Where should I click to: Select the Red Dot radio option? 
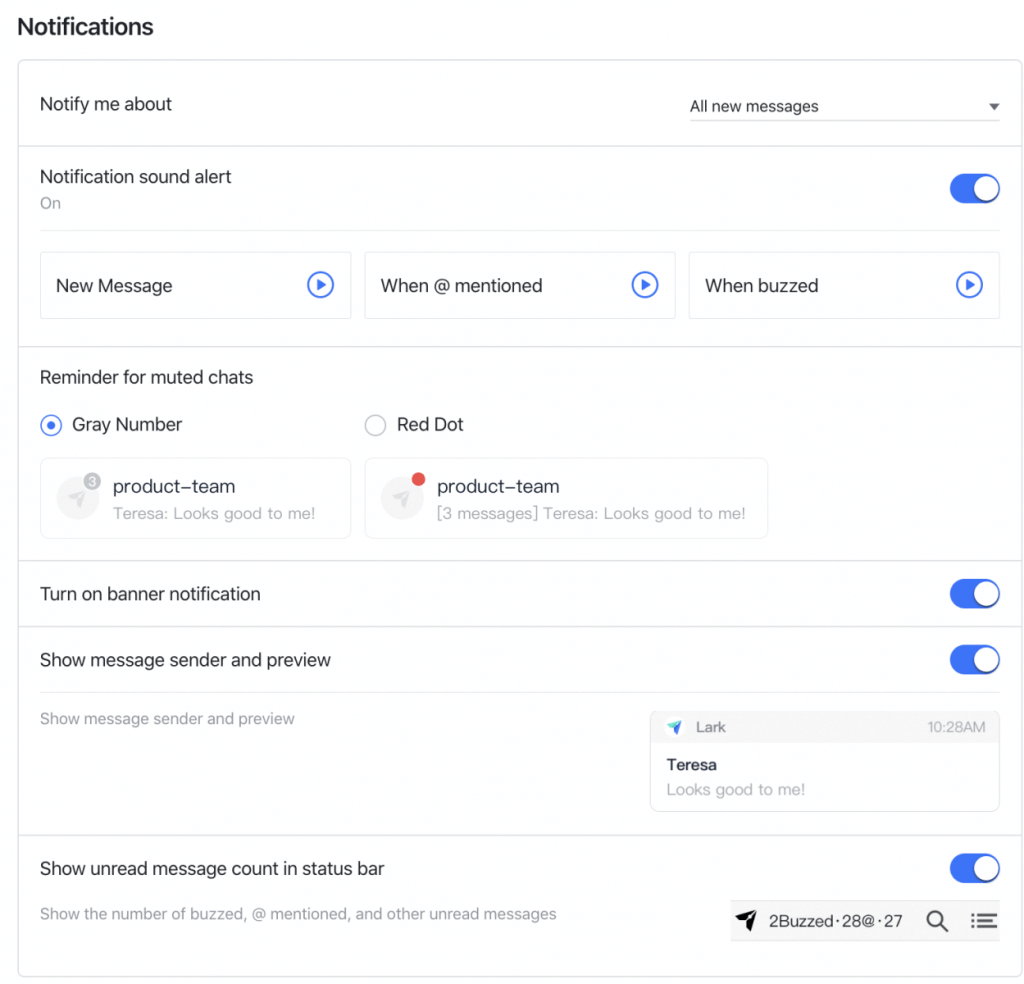click(375, 425)
